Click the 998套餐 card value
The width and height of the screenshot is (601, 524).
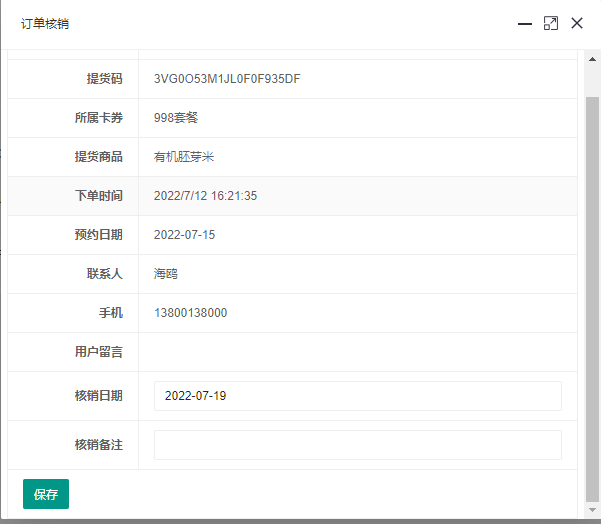point(176,118)
